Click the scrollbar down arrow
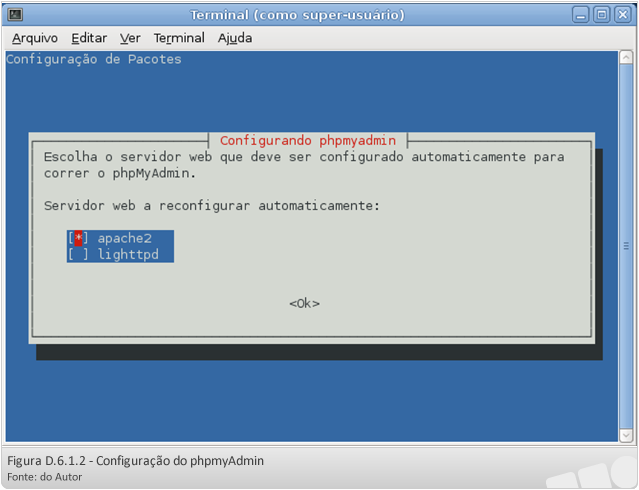Screen dimensions: 639x490 [x=626, y=435]
